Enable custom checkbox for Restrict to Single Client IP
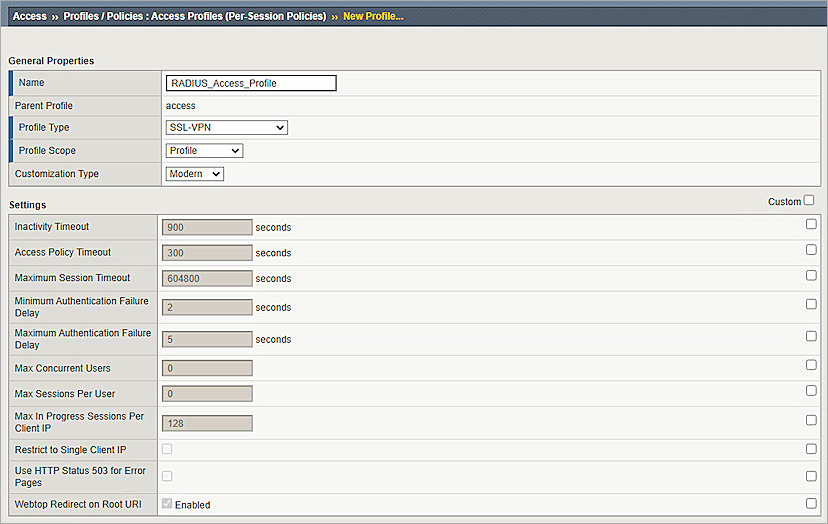 click(x=811, y=448)
